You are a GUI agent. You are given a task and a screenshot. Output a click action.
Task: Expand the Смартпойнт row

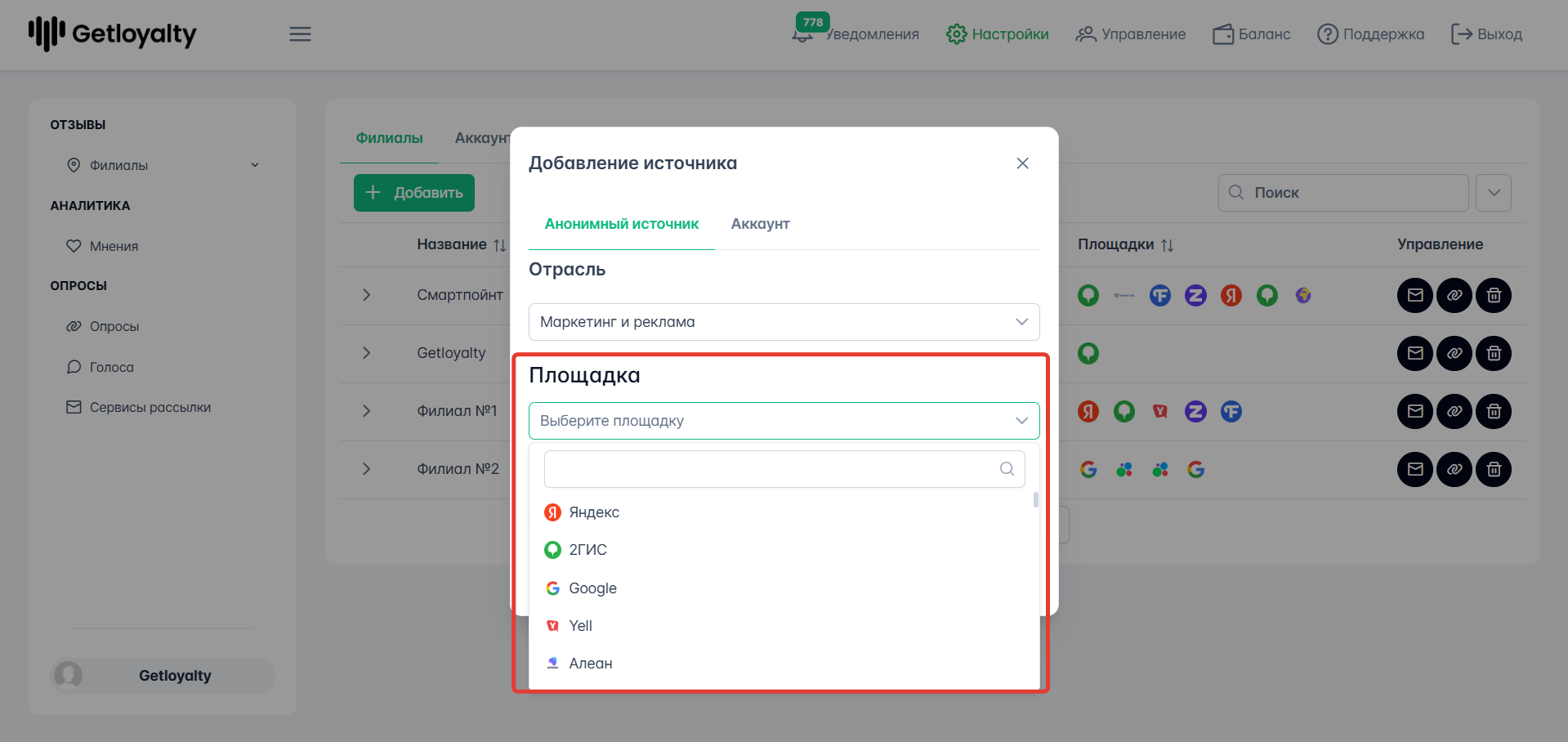click(x=366, y=295)
